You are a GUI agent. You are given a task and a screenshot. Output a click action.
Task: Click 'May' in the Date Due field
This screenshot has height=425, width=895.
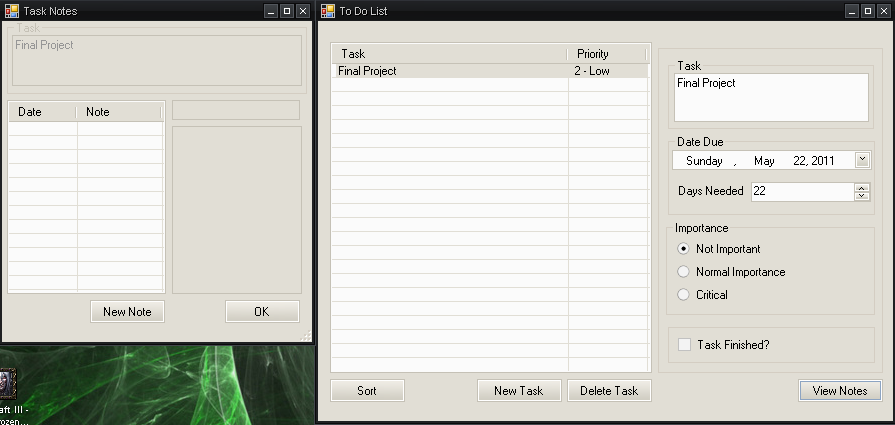764,161
